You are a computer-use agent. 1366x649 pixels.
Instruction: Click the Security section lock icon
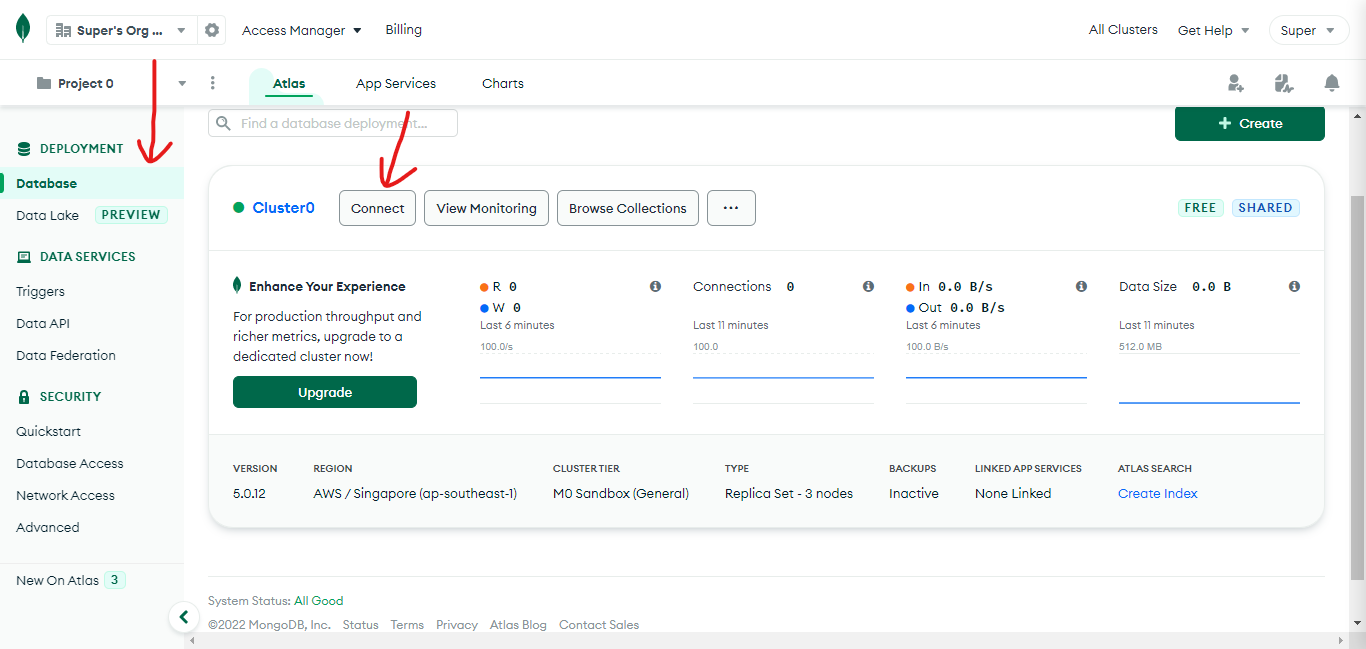(24, 396)
